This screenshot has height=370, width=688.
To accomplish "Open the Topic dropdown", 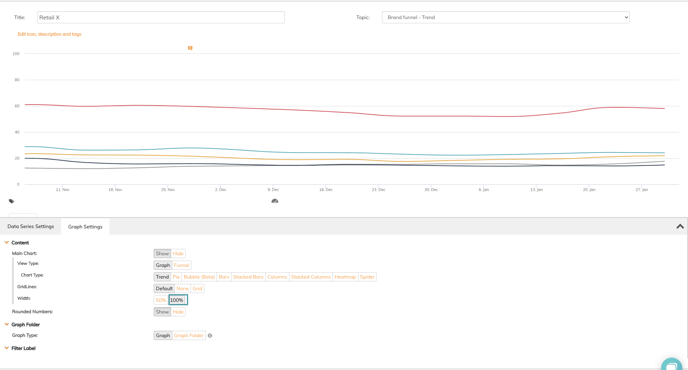I will point(505,18).
